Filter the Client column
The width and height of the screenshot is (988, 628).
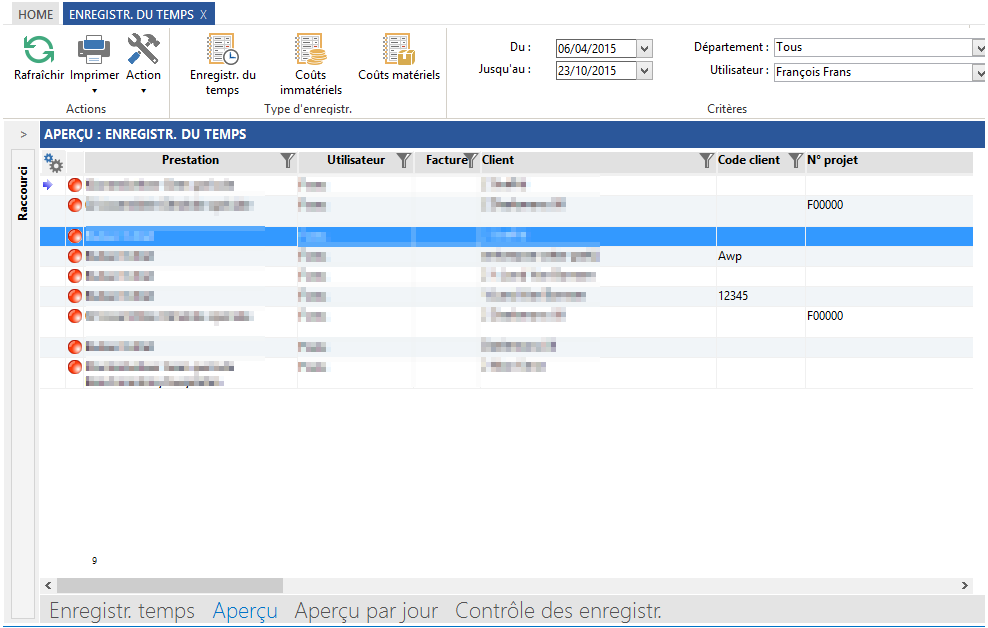coord(707,161)
